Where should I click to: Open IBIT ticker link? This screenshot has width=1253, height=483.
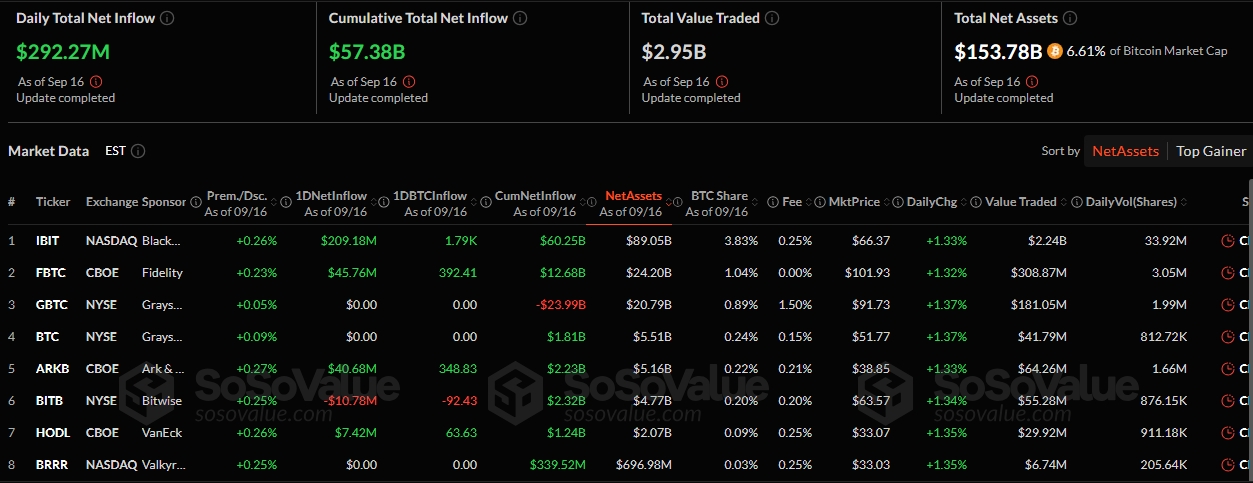[x=47, y=241]
